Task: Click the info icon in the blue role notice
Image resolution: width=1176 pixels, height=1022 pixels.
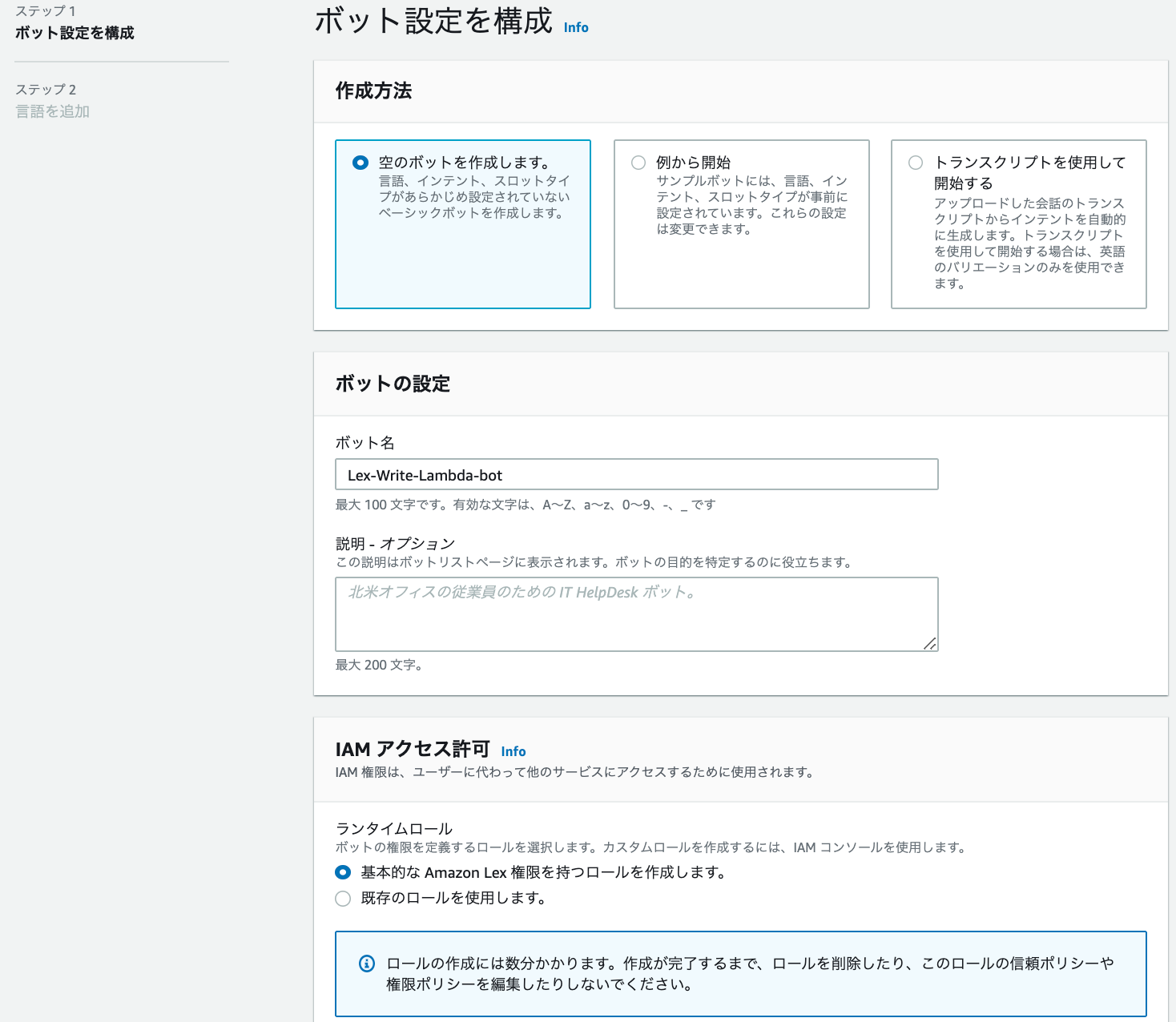Action: pos(367,964)
